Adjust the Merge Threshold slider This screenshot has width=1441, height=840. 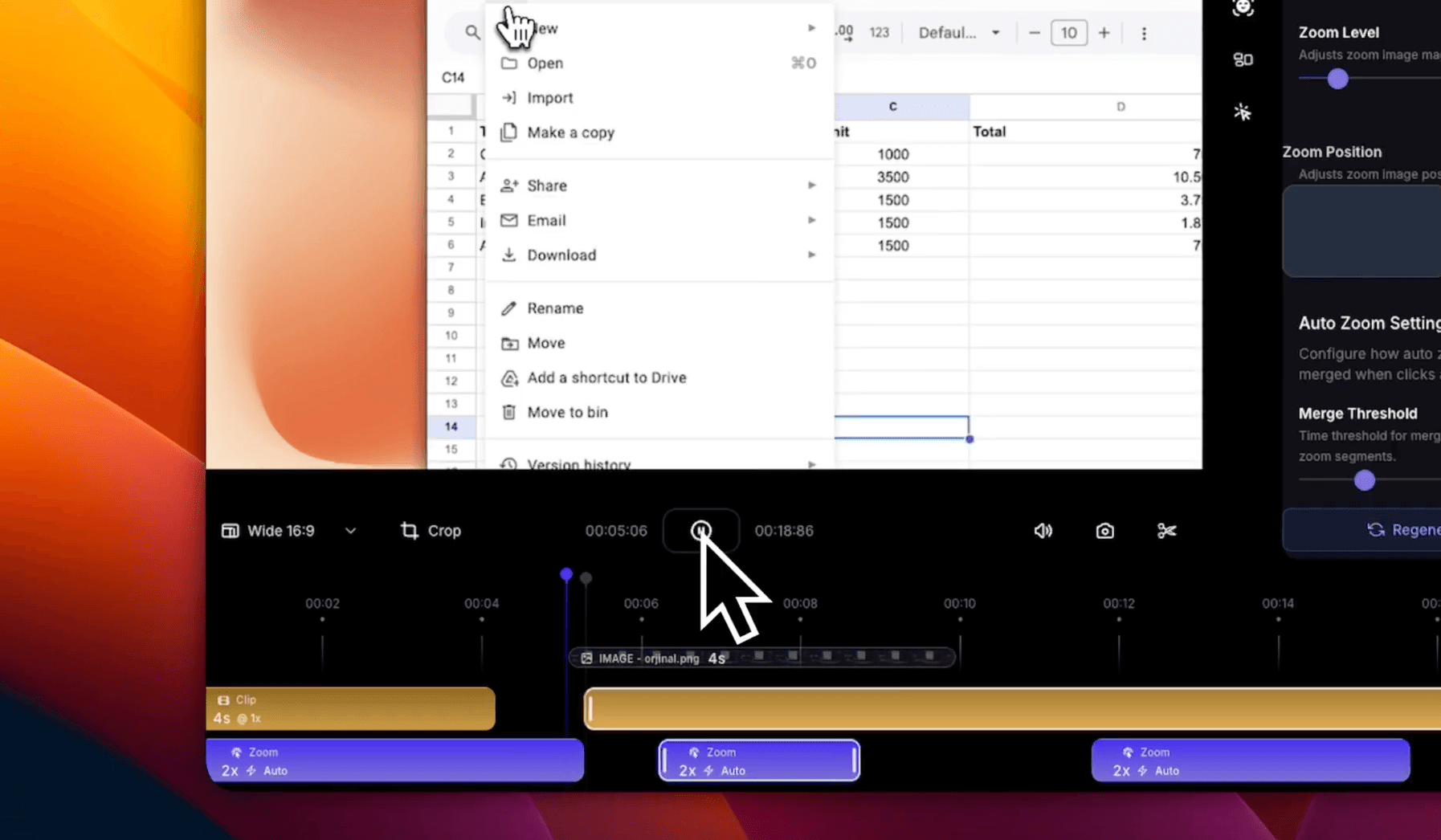click(x=1363, y=480)
